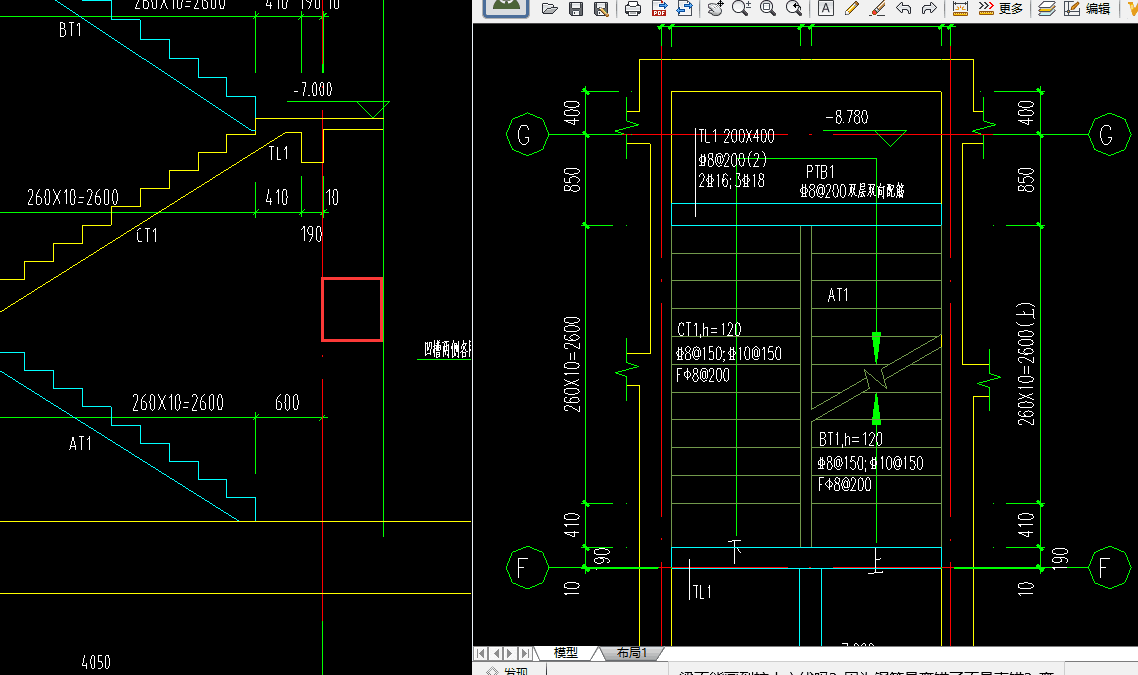1138x675 pixels.
Task: Click the file convert icon with blue arrows
Action: 684,9
